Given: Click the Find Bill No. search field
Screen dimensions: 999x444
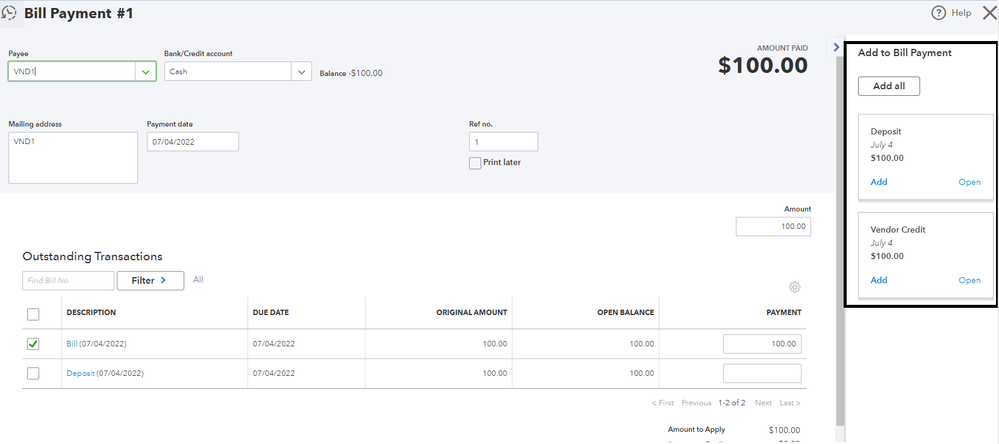Looking at the screenshot, I should click(x=68, y=281).
